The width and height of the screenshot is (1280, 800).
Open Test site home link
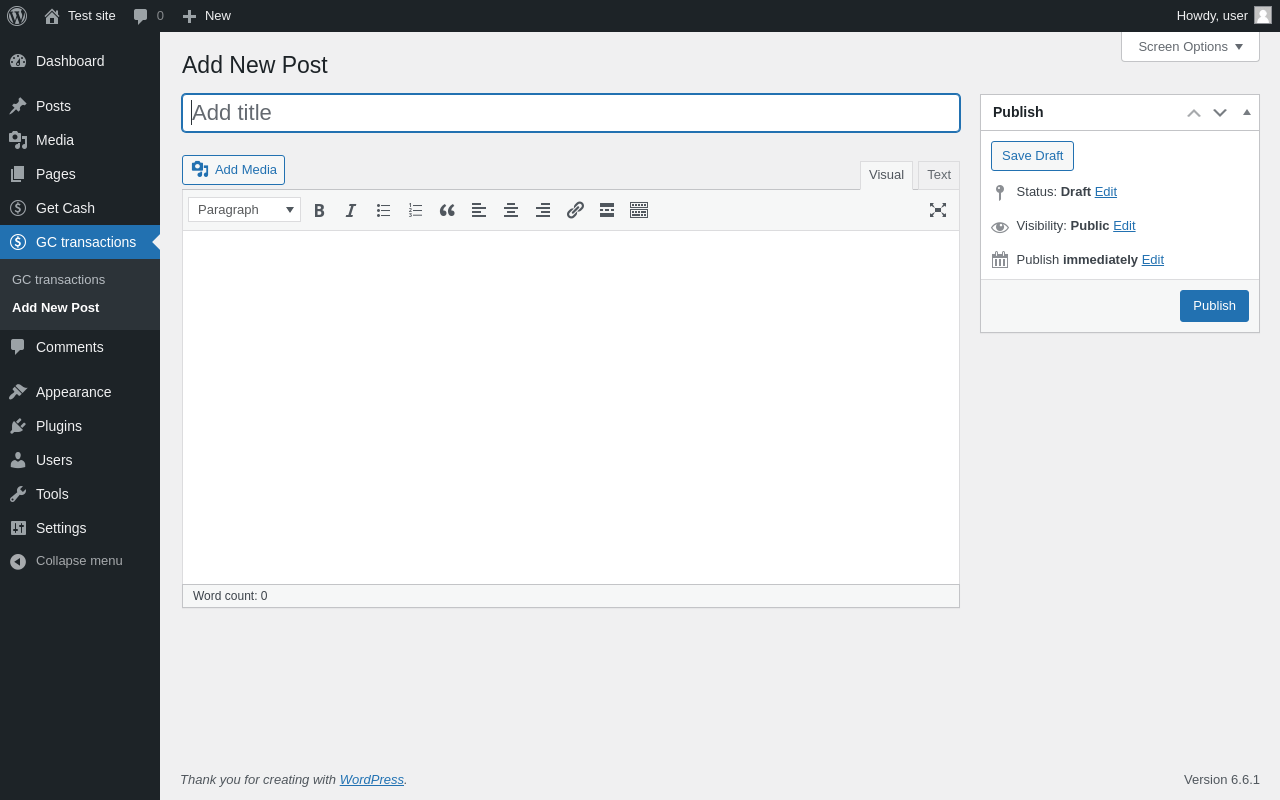[x=80, y=16]
